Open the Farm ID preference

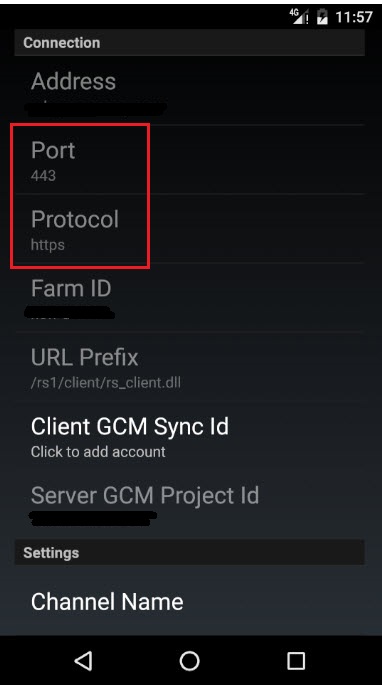pos(190,298)
